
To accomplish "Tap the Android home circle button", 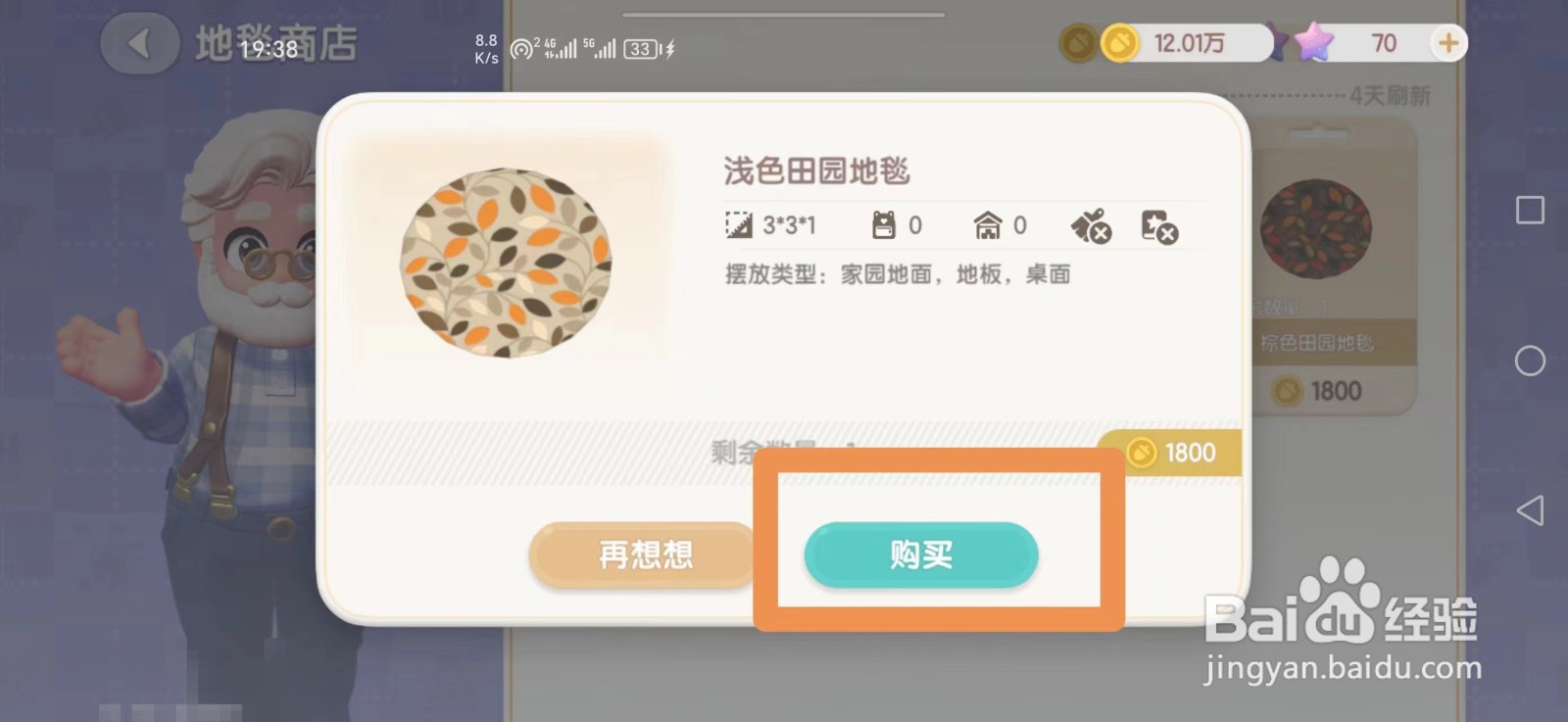I will (1530, 361).
